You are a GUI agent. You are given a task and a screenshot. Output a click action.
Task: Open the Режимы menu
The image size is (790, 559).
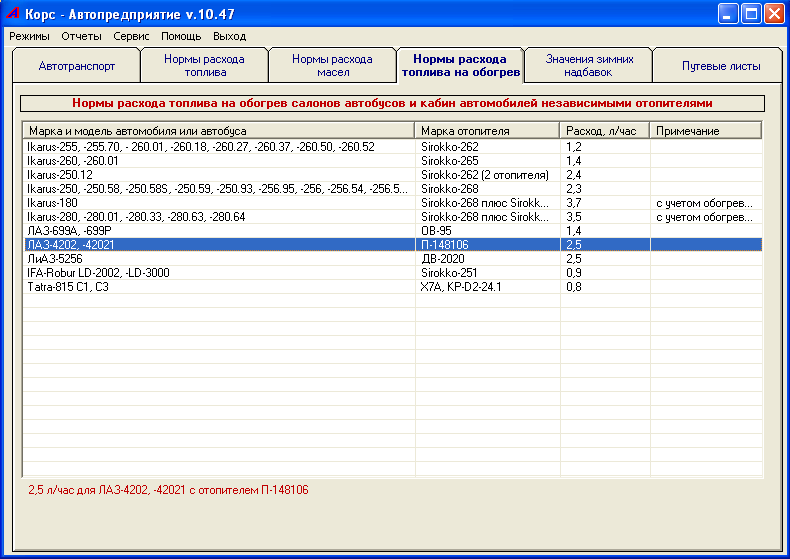click(29, 36)
